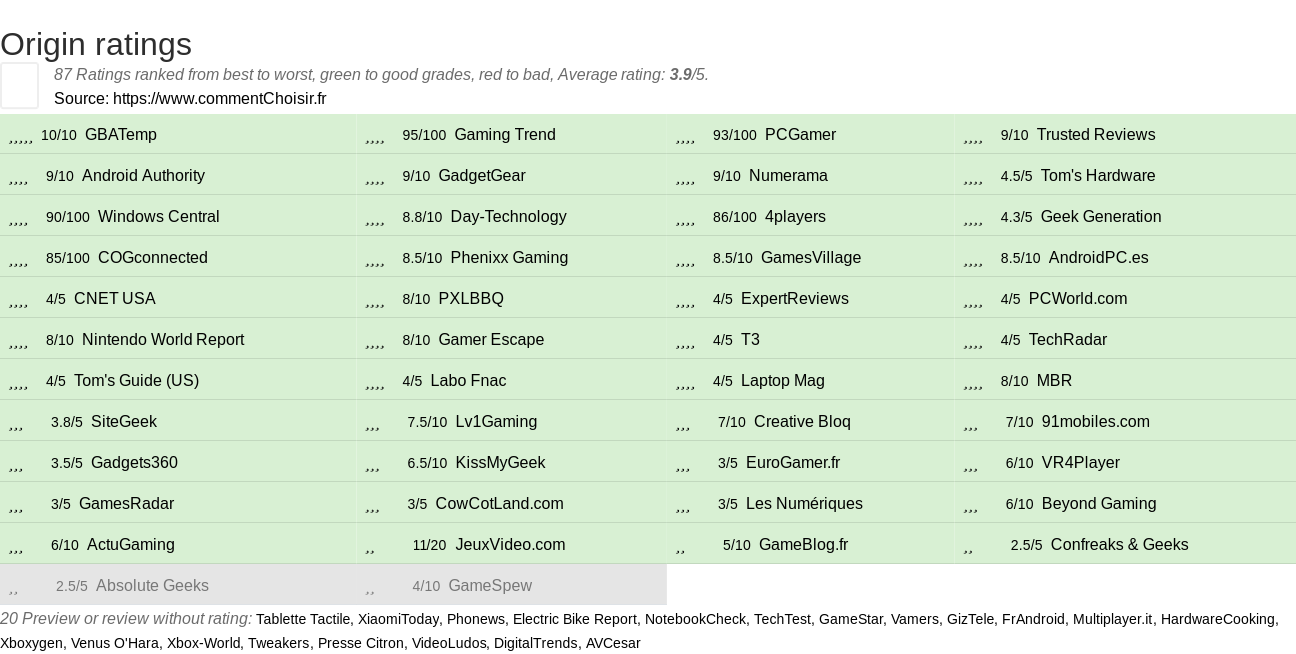Click the Electric Bike Report source
The height and width of the screenshot is (654, 1296).
click(574, 619)
